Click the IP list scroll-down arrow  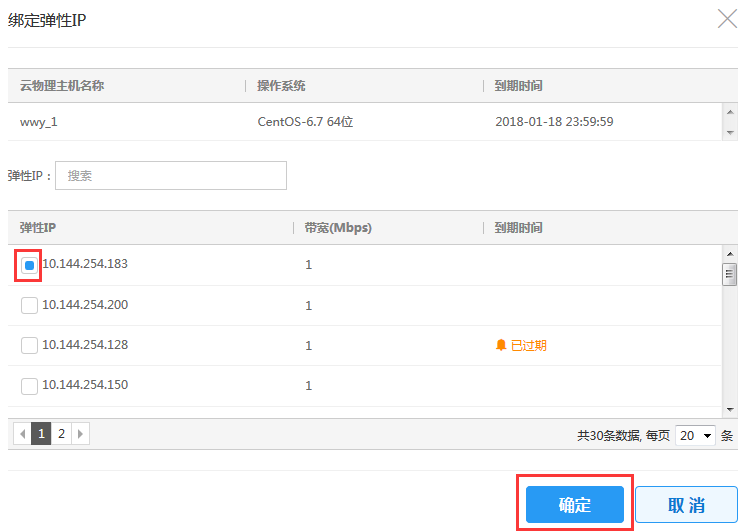[x=730, y=410]
